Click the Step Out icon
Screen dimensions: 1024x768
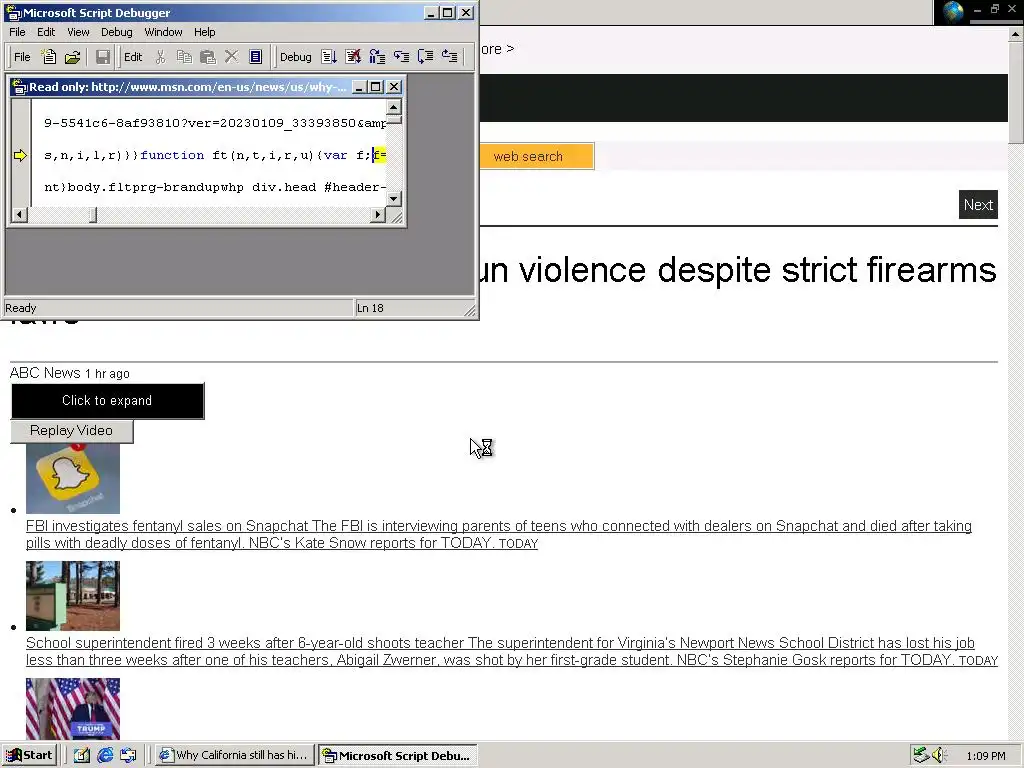449,57
